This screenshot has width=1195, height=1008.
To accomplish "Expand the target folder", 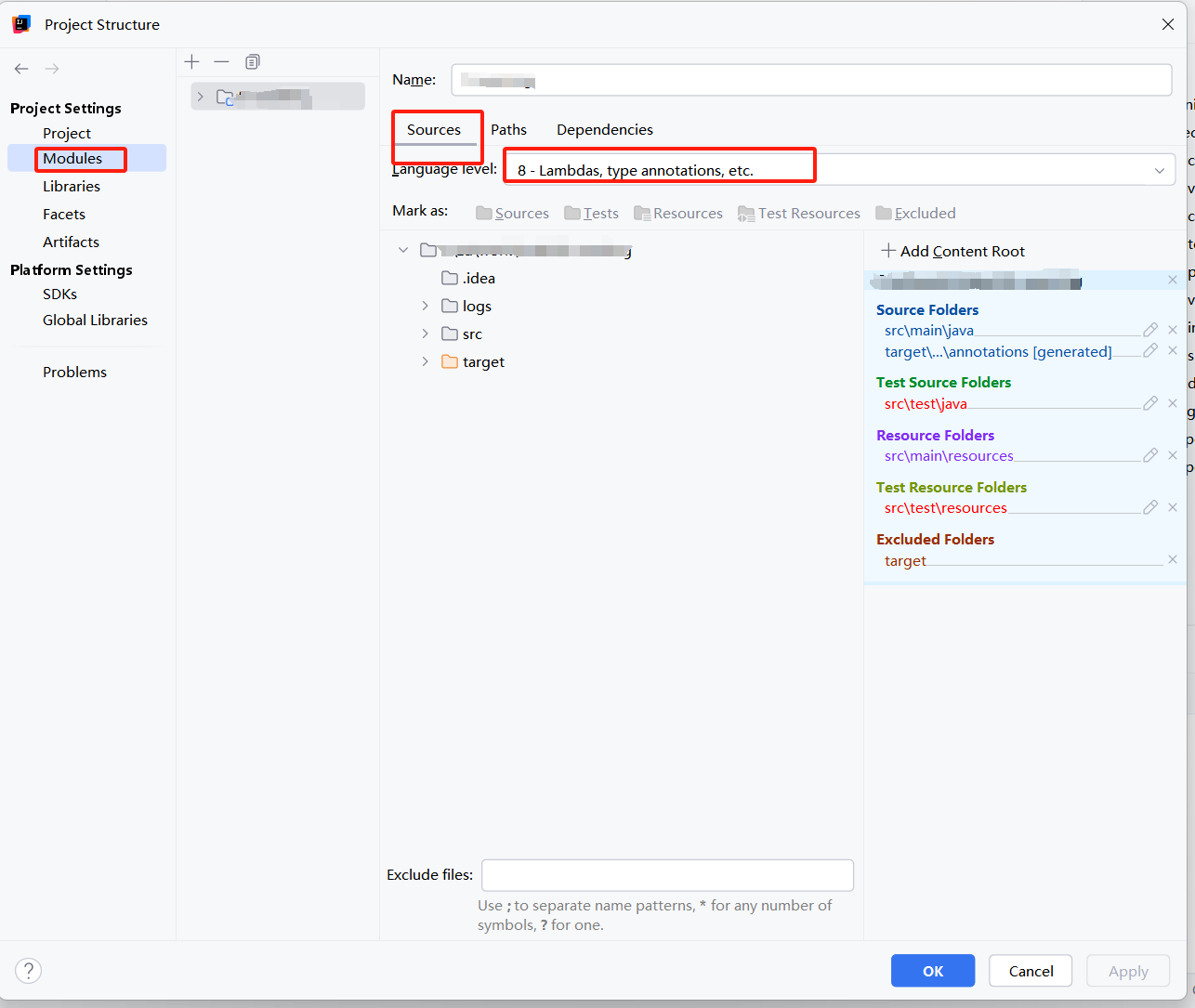I will pyautogui.click(x=426, y=361).
